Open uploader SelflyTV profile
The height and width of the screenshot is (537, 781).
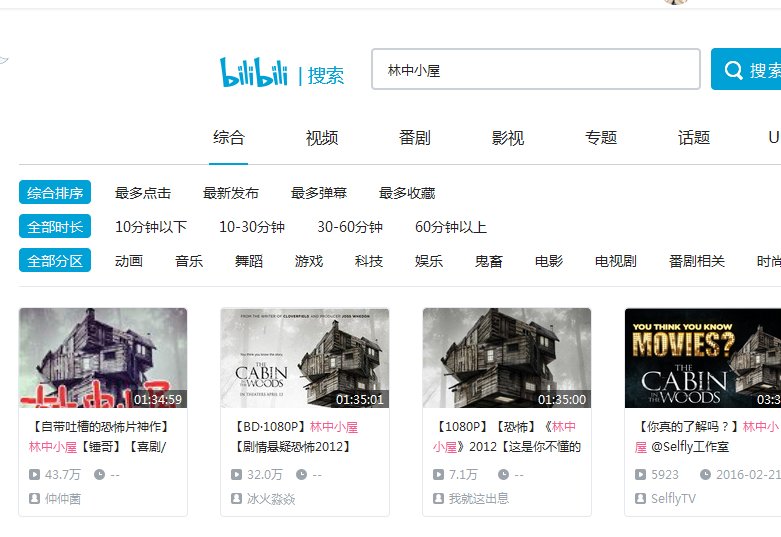click(673, 499)
